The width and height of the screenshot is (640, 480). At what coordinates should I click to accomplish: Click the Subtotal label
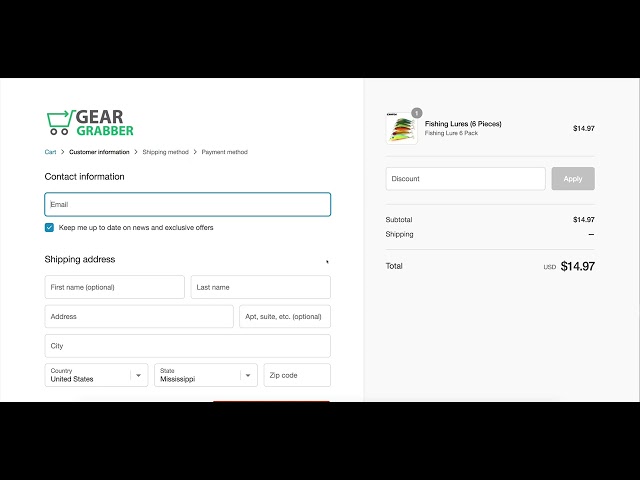point(399,220)
